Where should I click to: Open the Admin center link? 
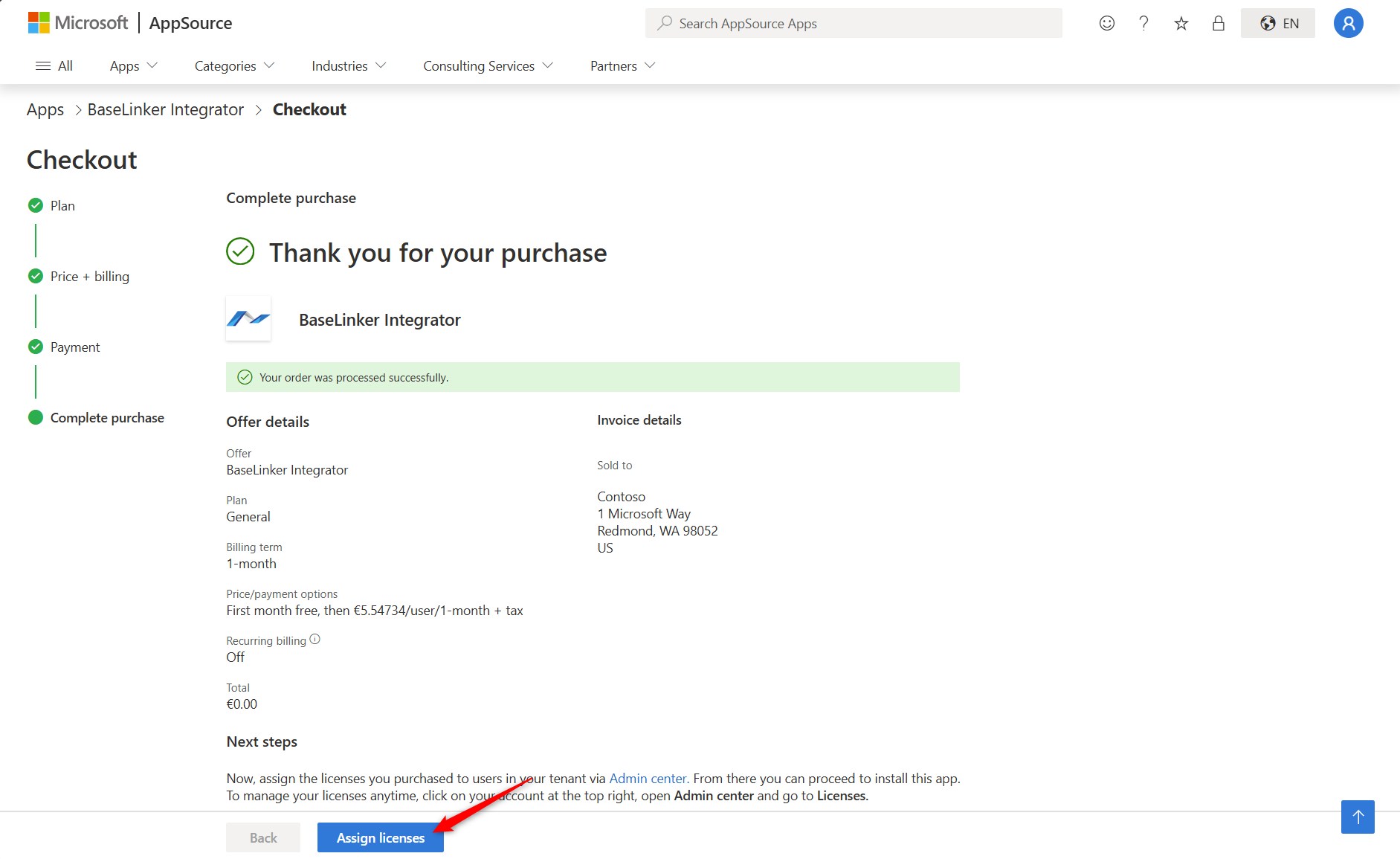pos(648,778)
